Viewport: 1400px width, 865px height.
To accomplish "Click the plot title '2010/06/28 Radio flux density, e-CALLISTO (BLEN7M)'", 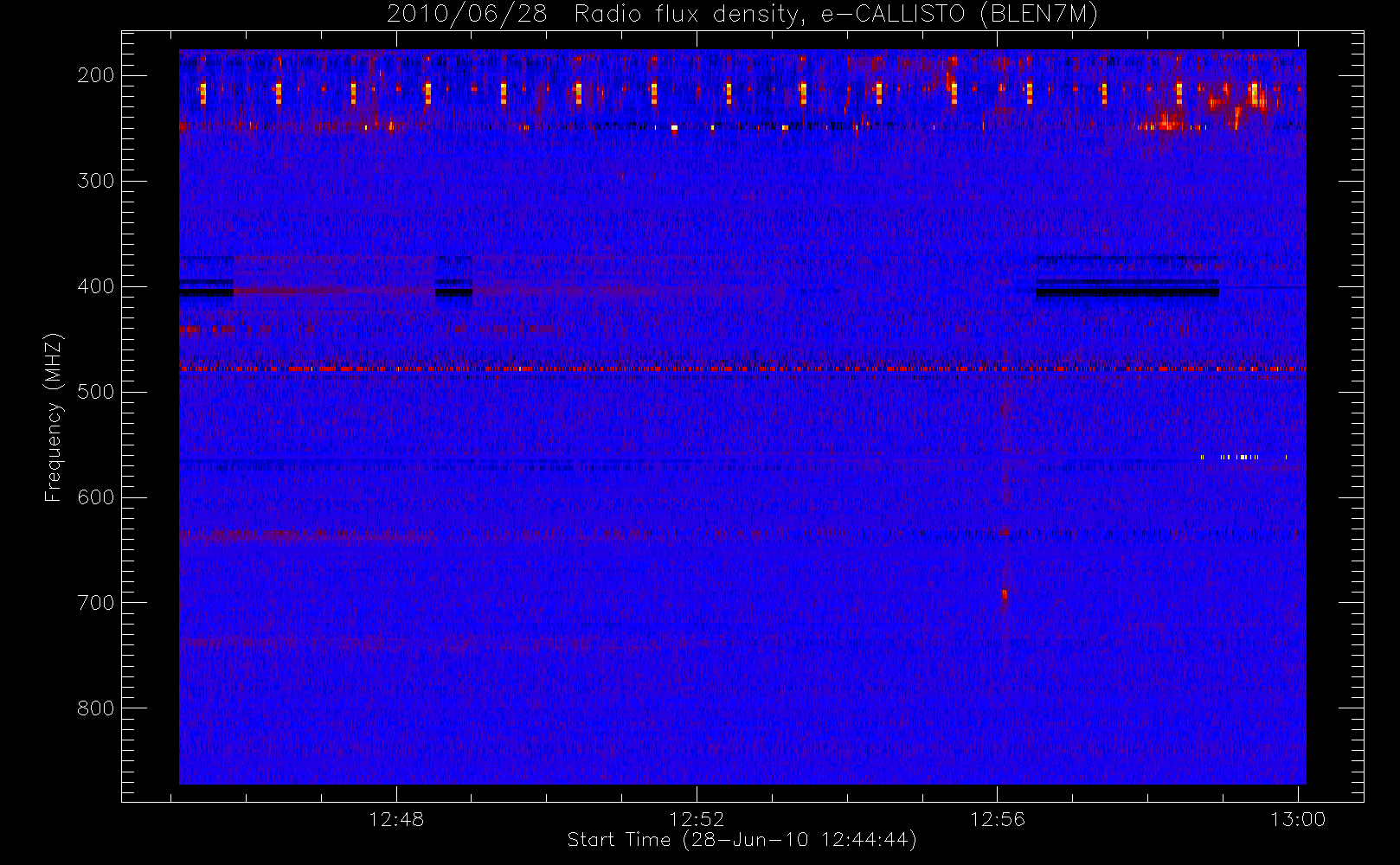I will (742, 15).
